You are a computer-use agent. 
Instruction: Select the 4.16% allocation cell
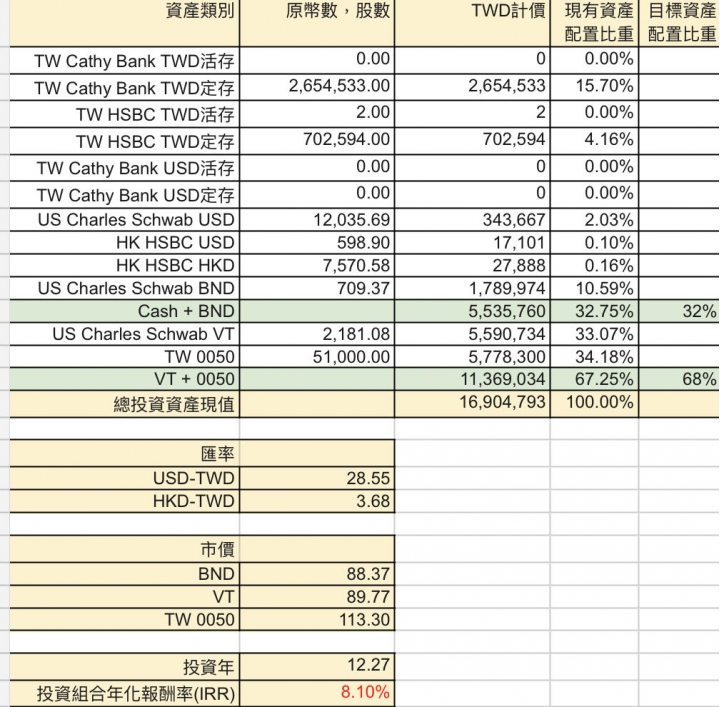(594, 141)
